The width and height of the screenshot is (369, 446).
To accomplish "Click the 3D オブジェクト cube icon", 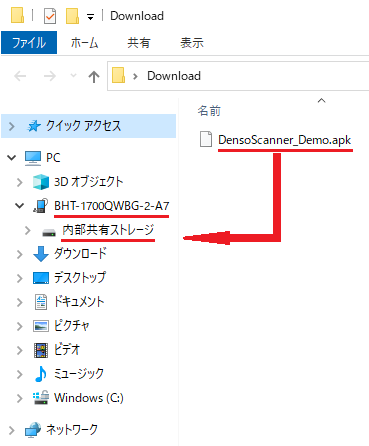I will pos(41,182).
